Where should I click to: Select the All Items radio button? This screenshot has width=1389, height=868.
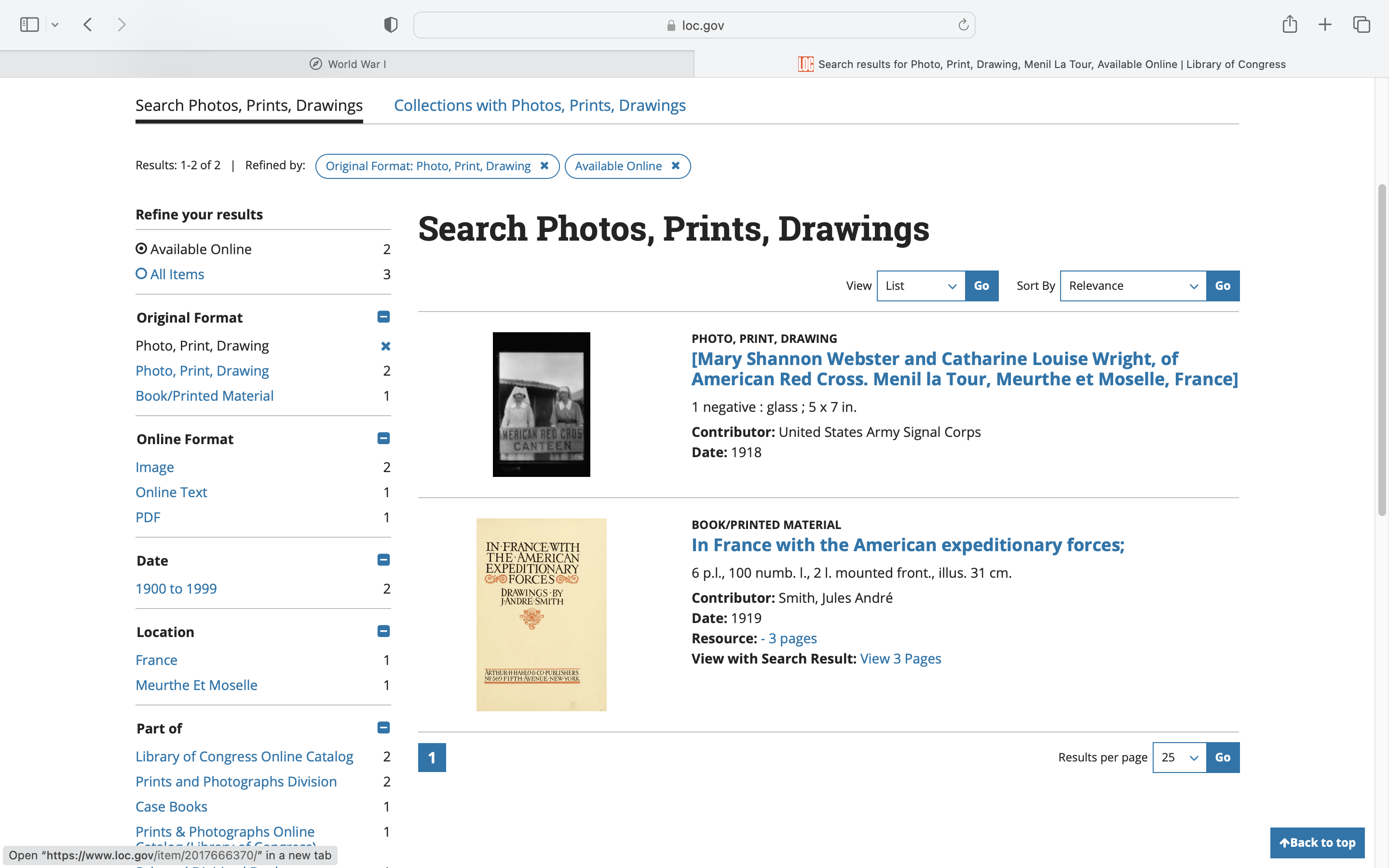tap(141, 274)
